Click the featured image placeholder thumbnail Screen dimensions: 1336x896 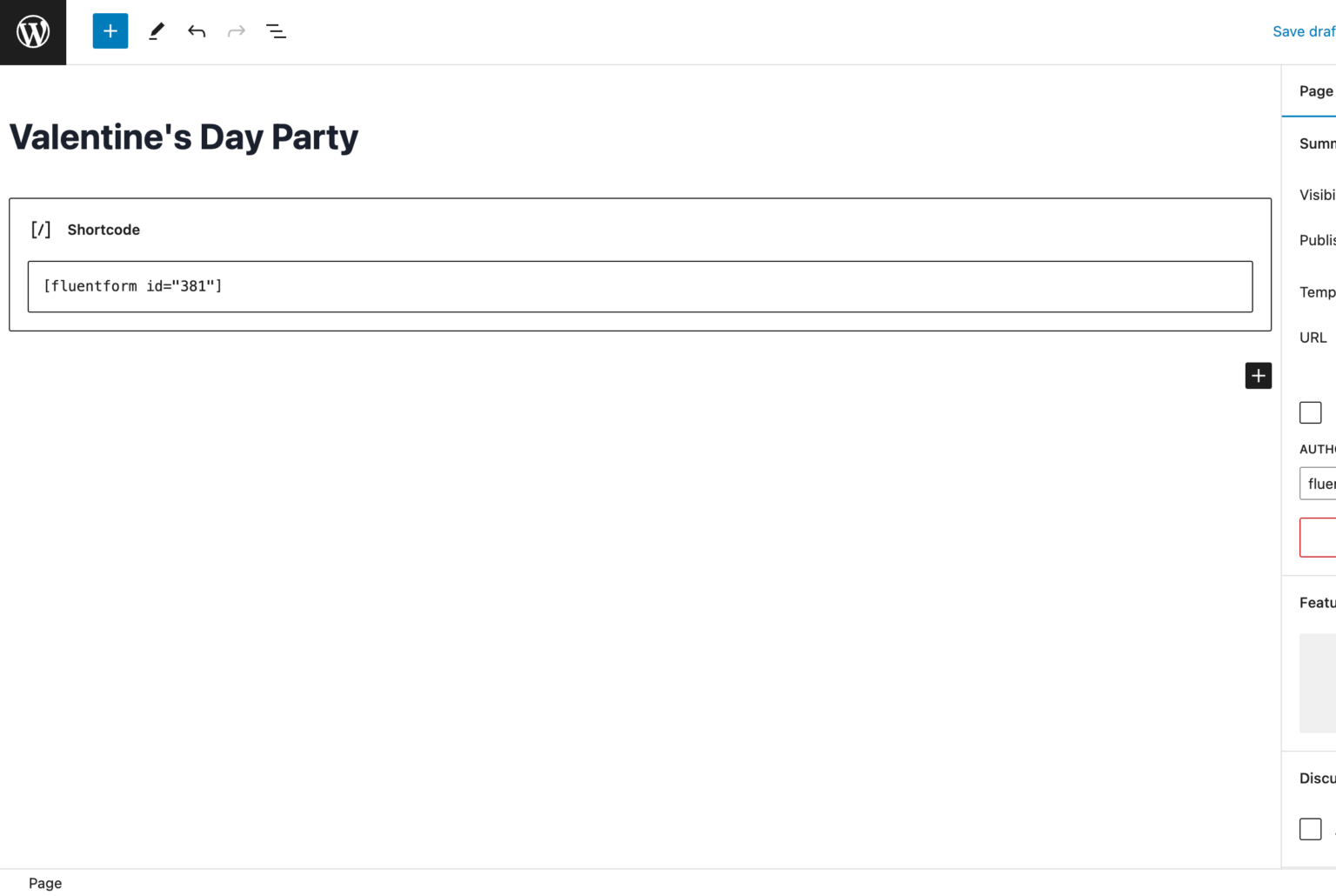click(x=1317, y=684)
